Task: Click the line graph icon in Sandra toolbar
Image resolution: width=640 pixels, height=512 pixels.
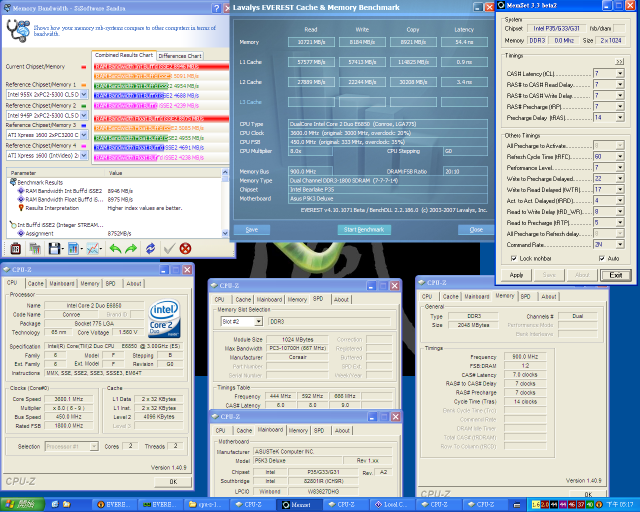Action: (93, 248)
